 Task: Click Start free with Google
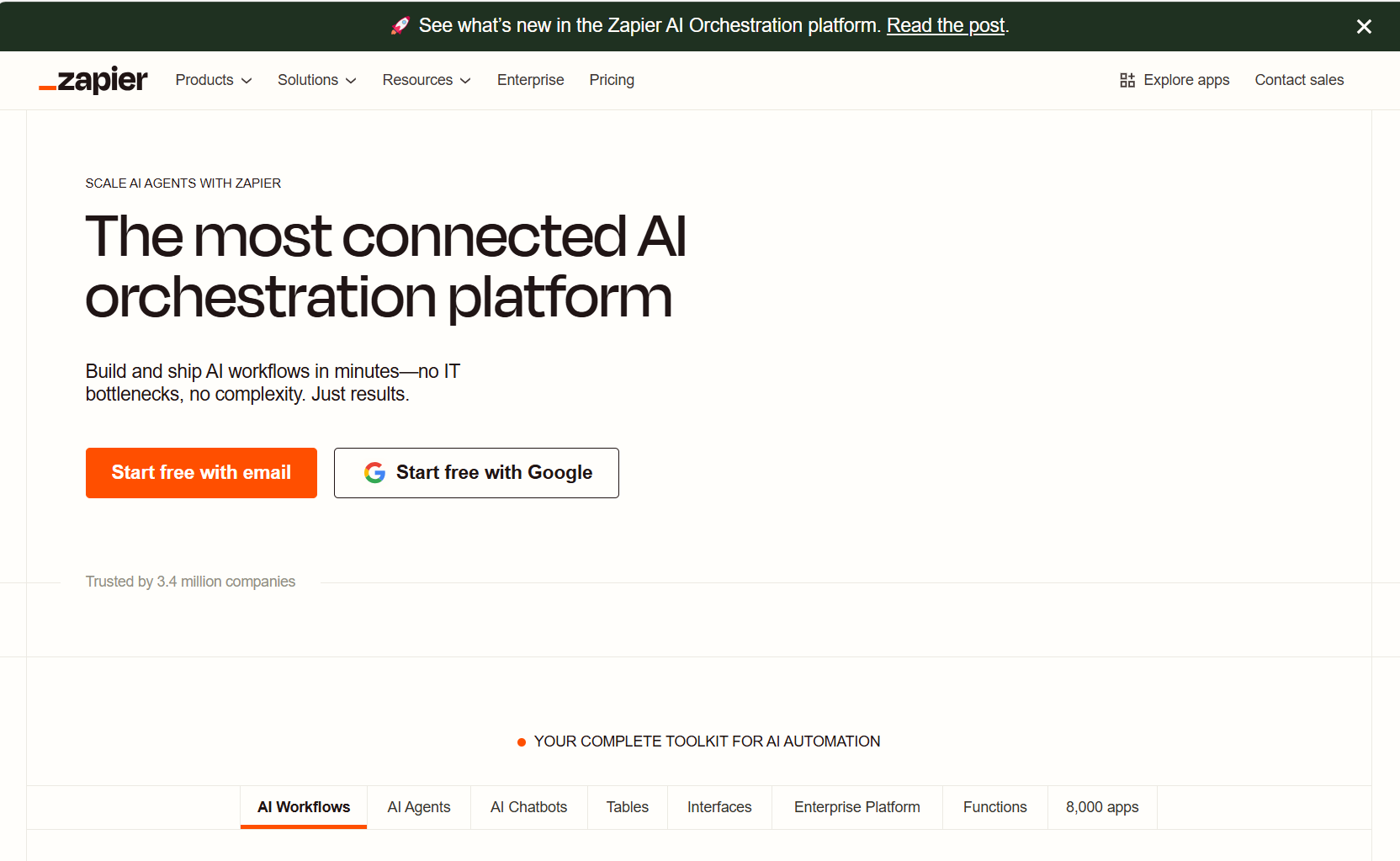pyautogui.click(x=476, y=473)
